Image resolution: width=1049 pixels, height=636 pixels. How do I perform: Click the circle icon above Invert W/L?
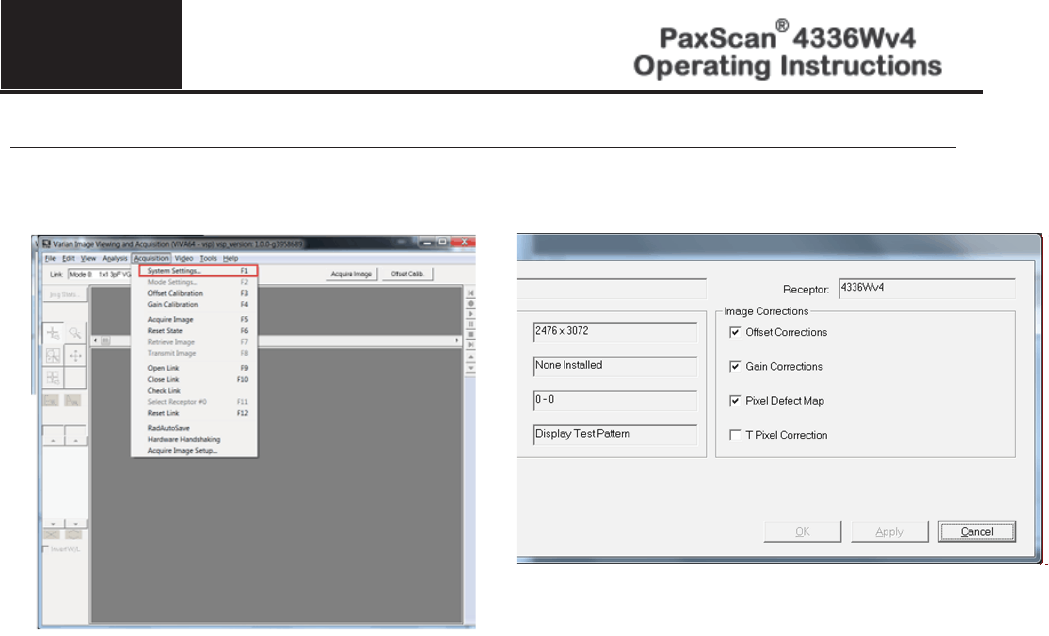[x=73, y=534]
